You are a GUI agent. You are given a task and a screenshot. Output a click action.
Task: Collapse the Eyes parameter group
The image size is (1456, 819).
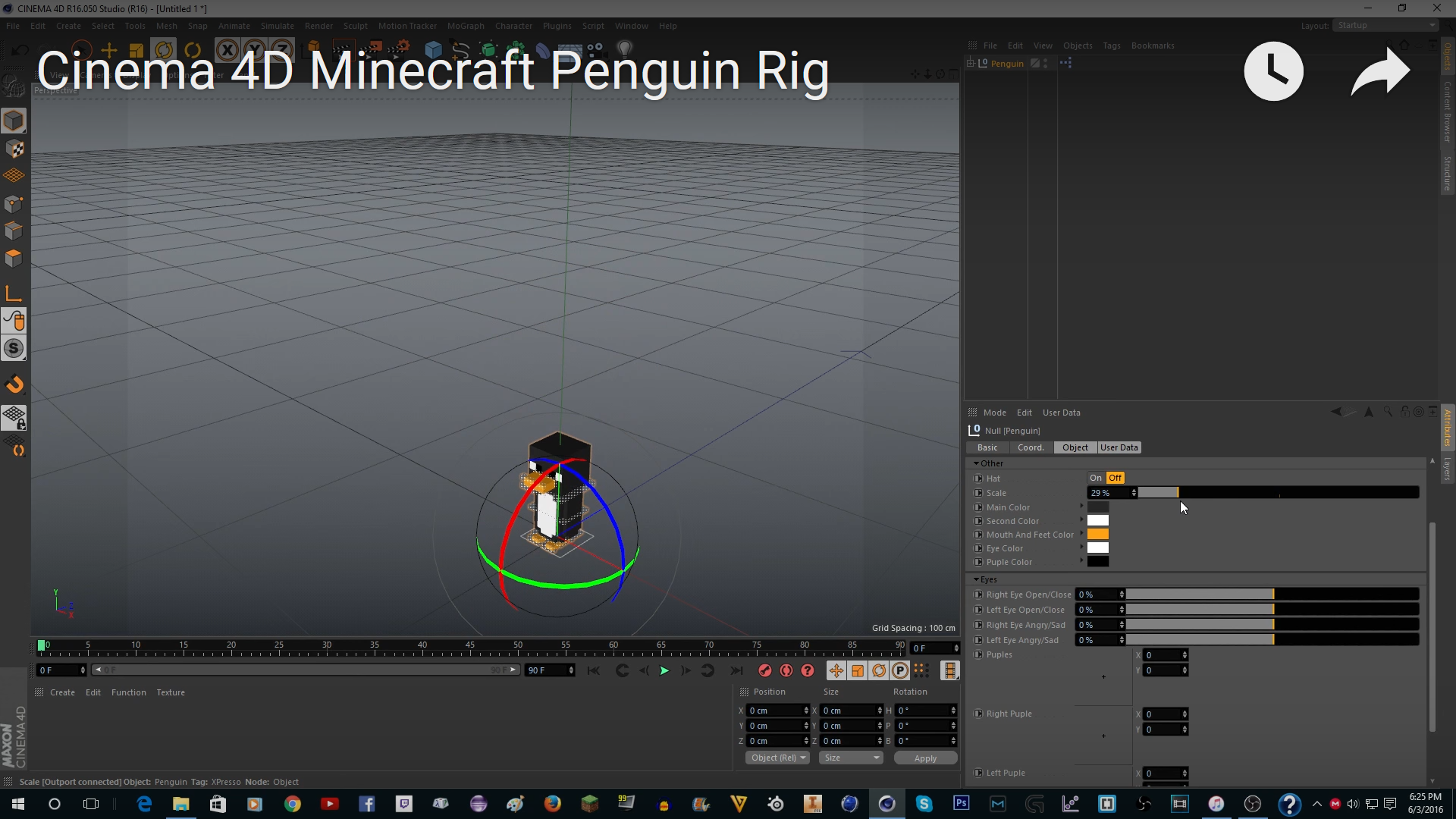[976, 579]
